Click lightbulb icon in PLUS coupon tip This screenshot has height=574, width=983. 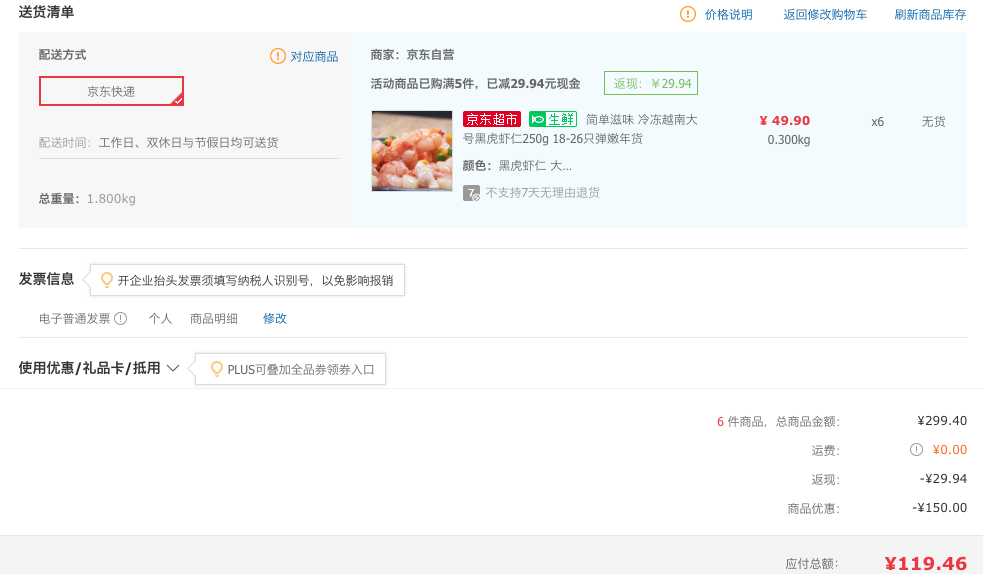216,369
